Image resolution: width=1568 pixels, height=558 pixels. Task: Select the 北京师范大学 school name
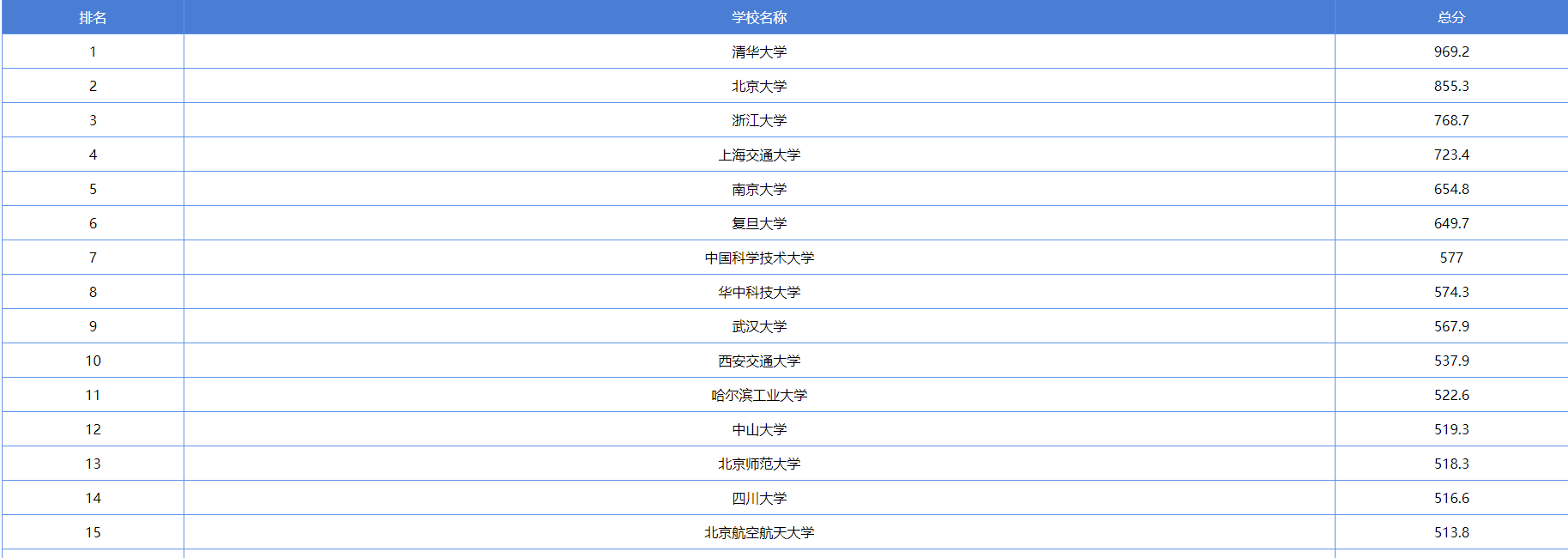coord(759,464)
